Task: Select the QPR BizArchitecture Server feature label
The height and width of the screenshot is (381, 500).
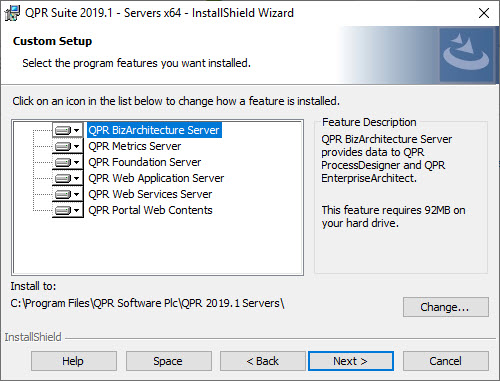Action: 154,130
